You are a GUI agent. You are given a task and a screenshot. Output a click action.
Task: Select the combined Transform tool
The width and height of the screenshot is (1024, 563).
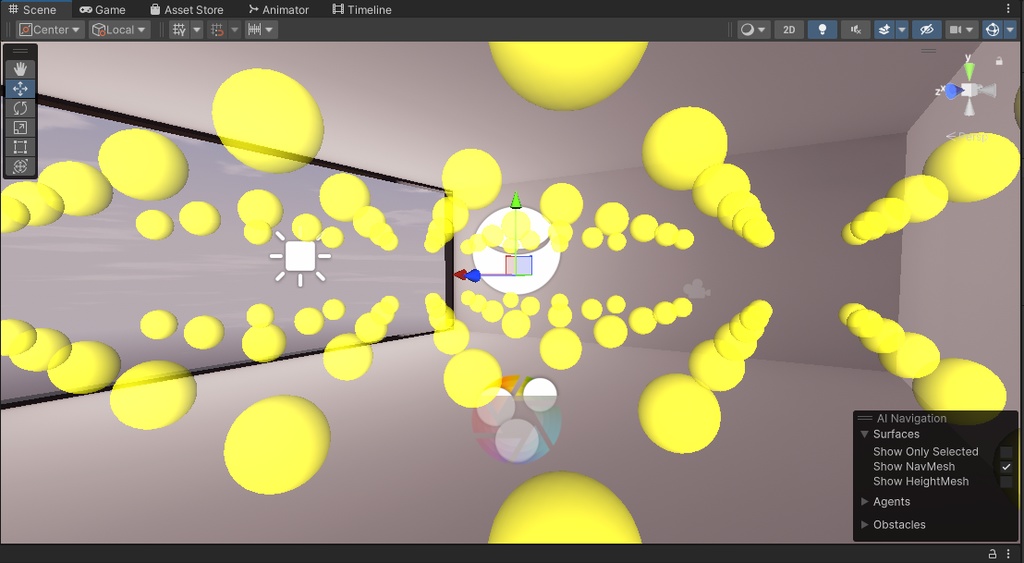[20, 167]
